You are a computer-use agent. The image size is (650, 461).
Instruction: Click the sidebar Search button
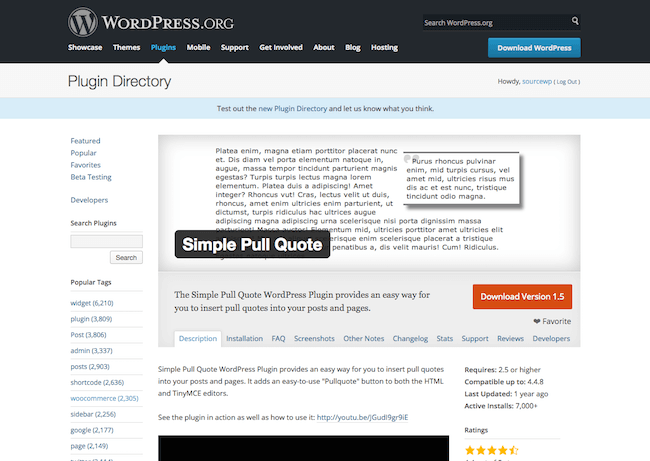click(x=126, y=257)
